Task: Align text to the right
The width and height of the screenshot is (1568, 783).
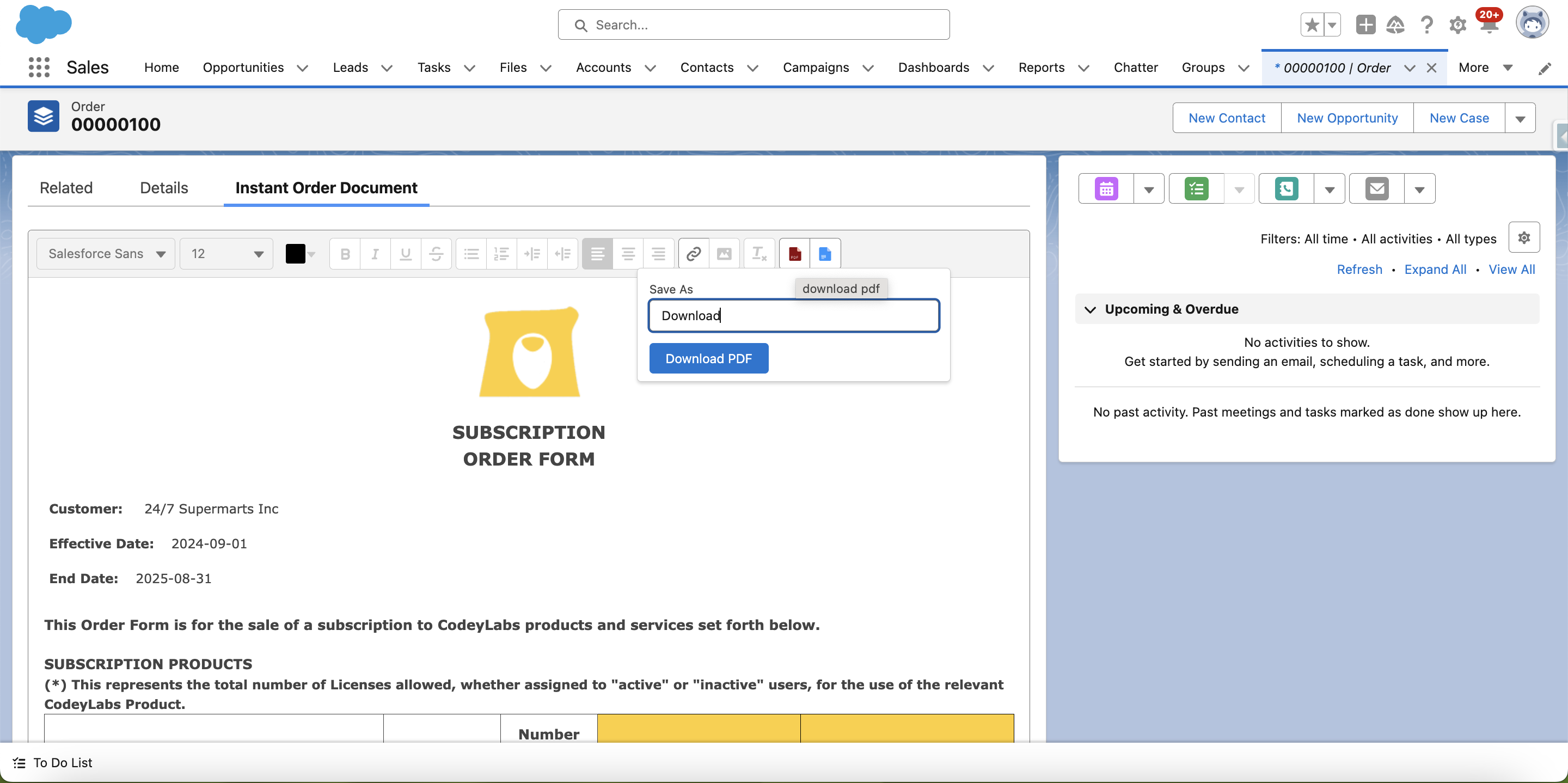Action: (659, 254)
